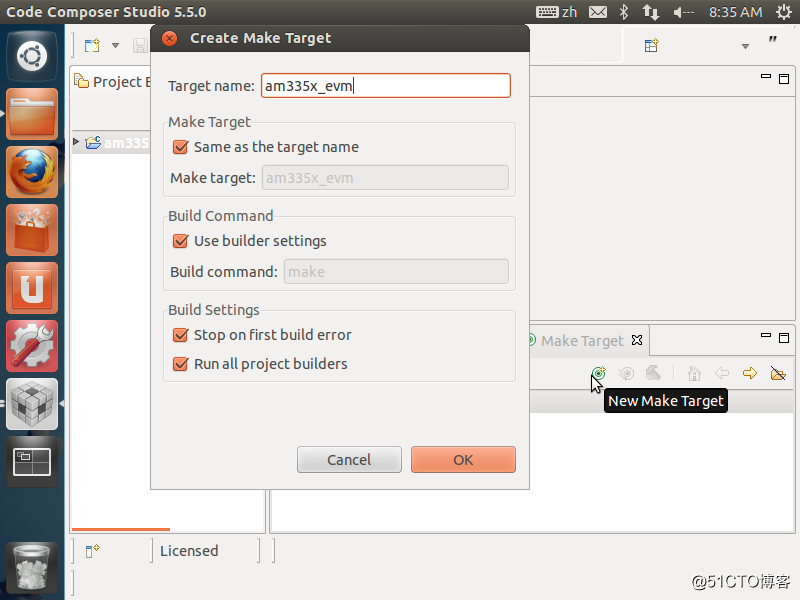Viewport: 800px width, 600px height.
Task: Click the Licensed status text
Action: tap(189, 551)
